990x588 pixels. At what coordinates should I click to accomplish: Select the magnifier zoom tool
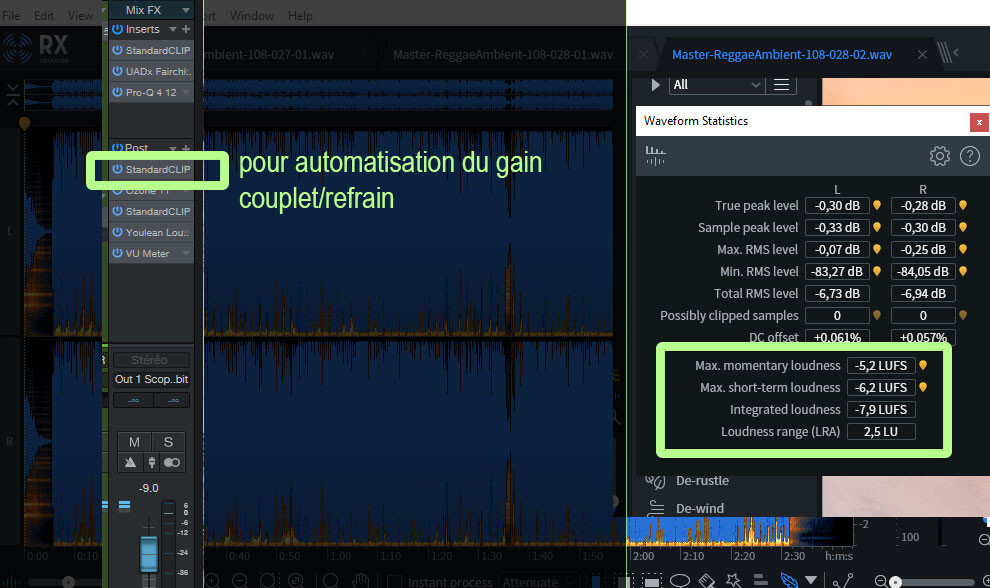(x=331, y=581)
